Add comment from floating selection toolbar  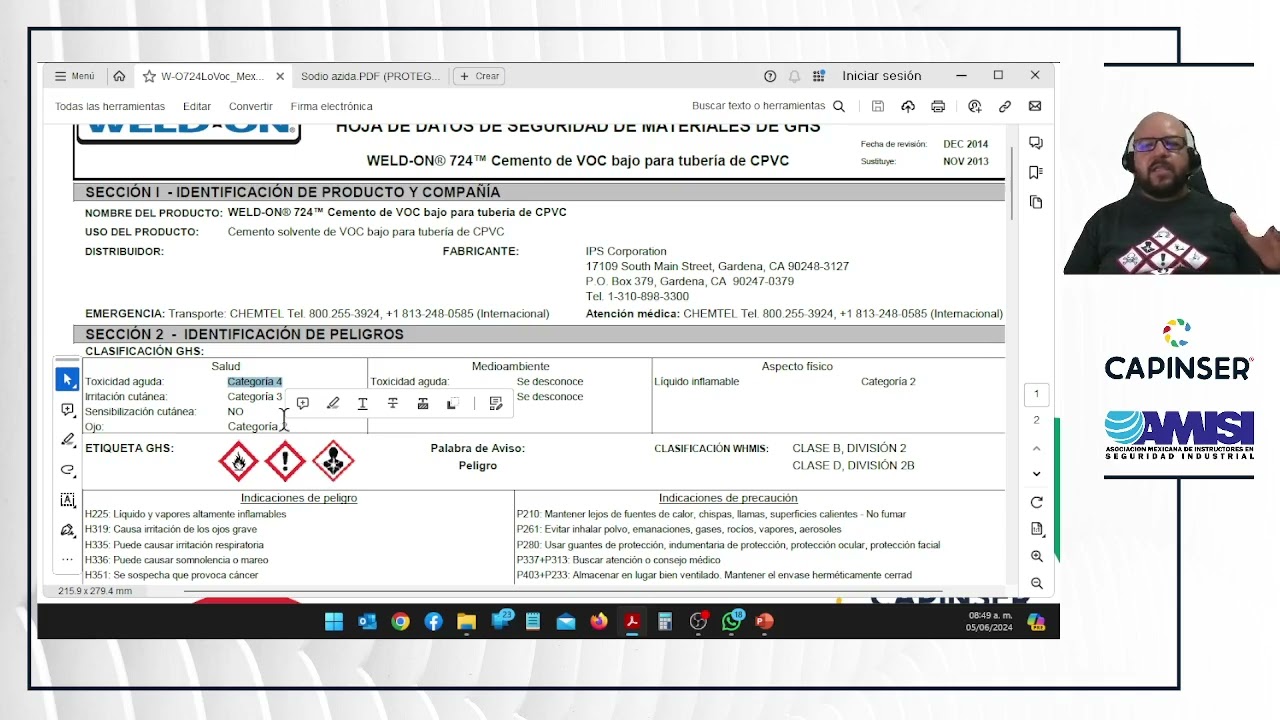tap(303, 403)
